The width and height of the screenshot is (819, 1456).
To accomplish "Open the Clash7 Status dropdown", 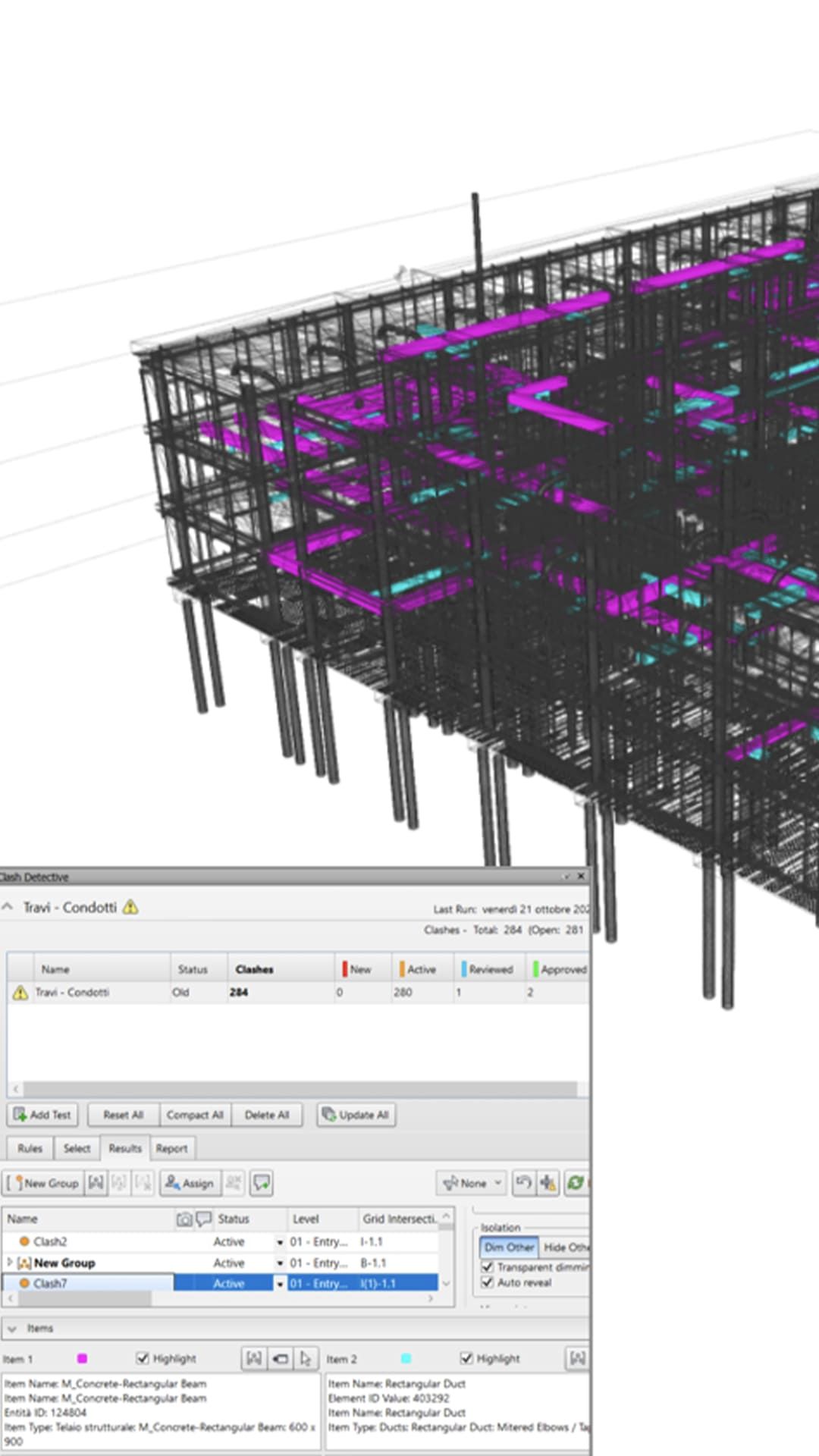I will coord(280,1284).
